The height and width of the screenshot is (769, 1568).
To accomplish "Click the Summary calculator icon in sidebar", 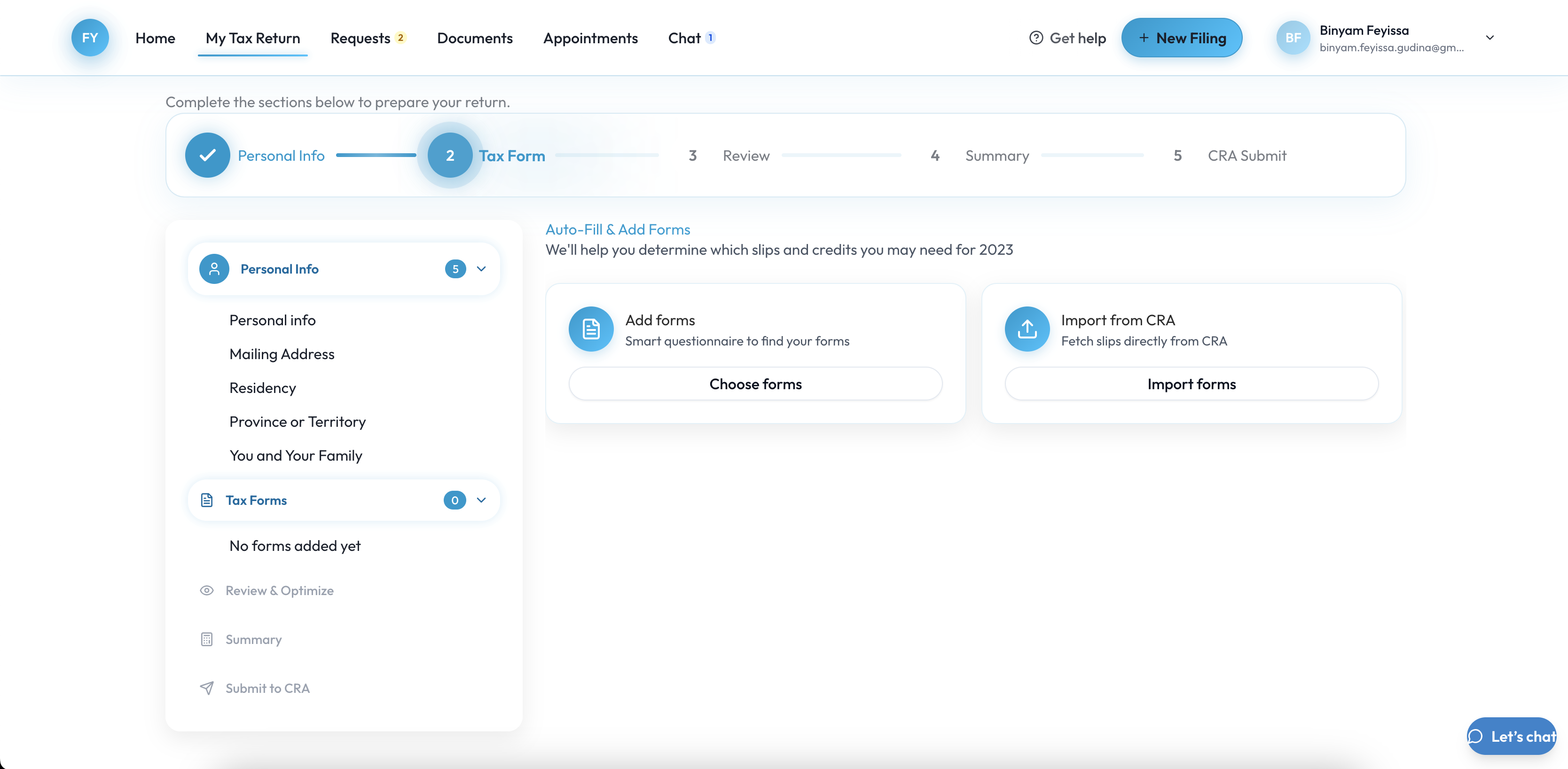I will 207,639.
